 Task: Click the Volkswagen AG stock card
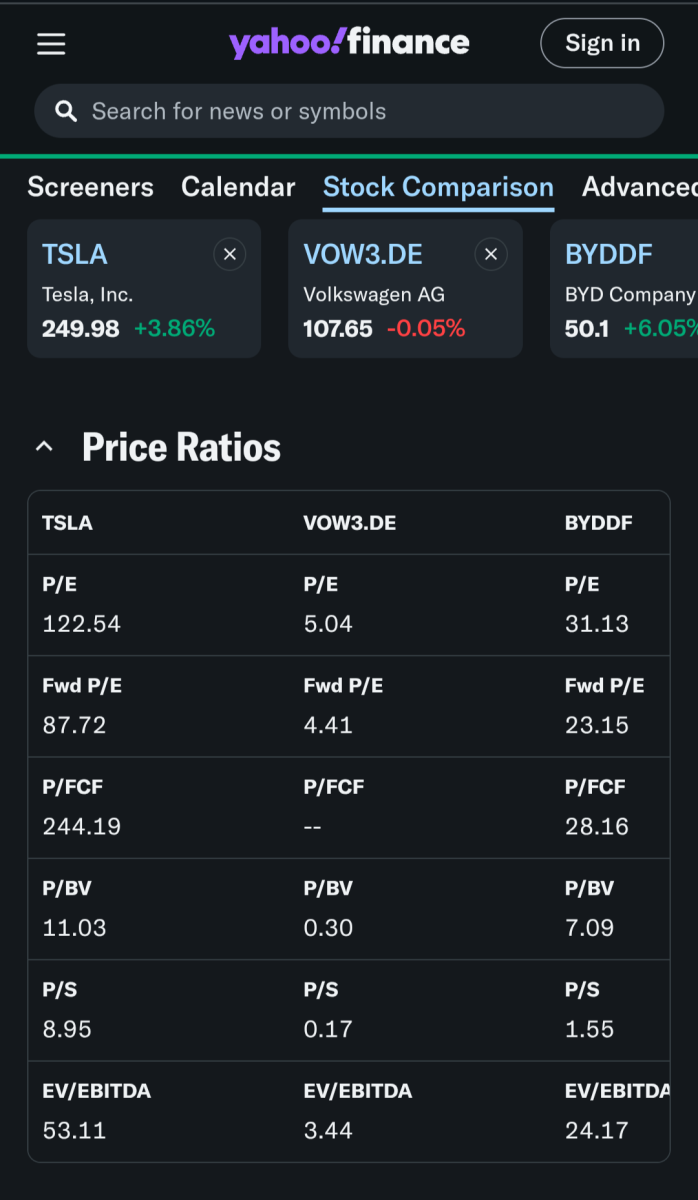point(404,310)
